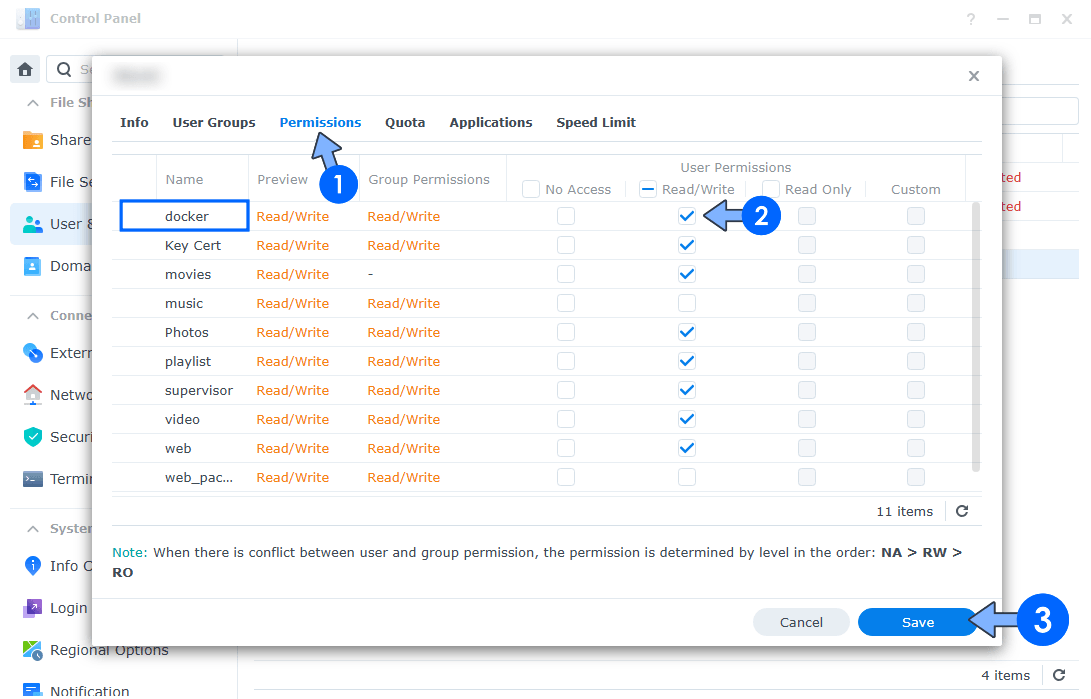
Task: Select the docker folder name cell
Action: coord(184,216)
